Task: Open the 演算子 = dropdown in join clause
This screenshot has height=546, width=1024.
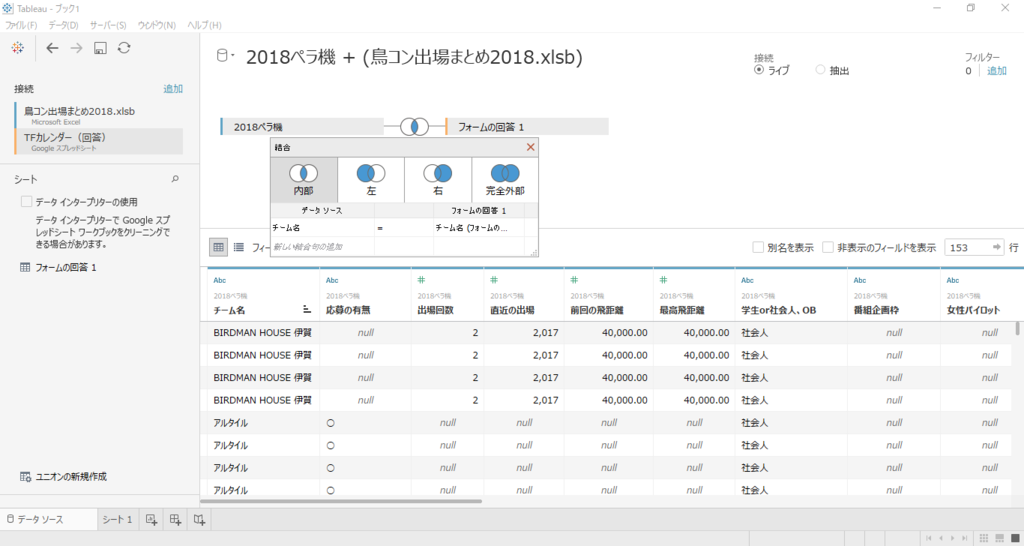Action: pyautogui.click(x=404, y=227)
